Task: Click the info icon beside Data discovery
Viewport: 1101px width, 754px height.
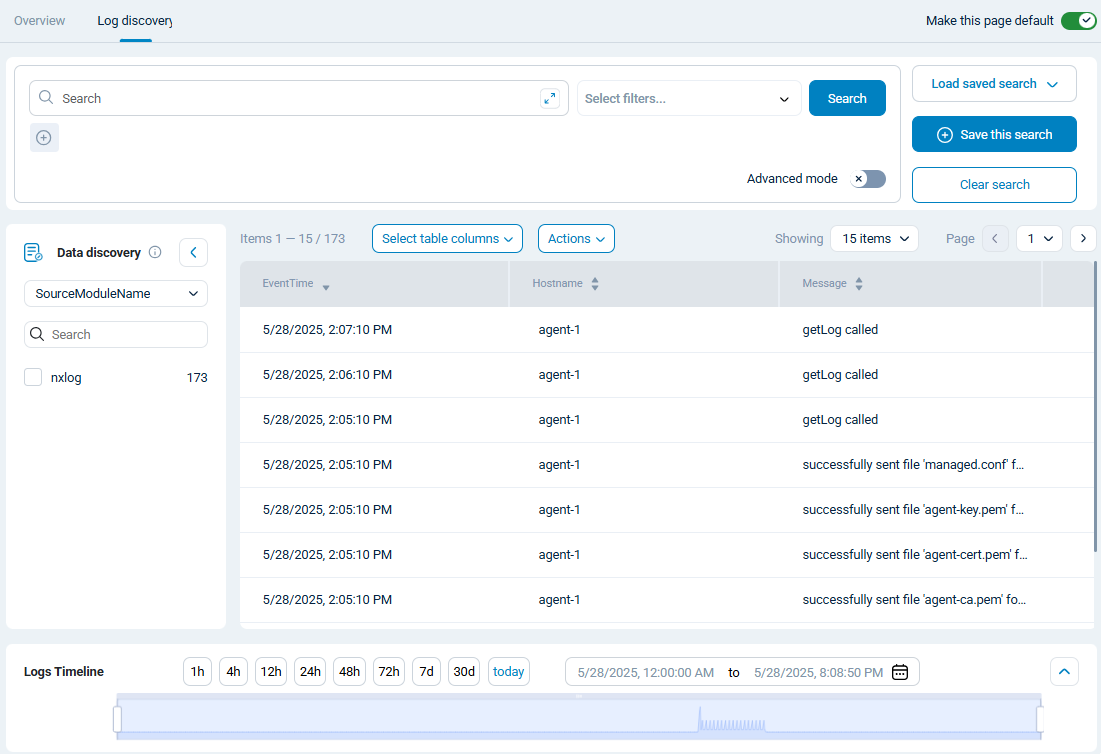Action: pos(156,252)
